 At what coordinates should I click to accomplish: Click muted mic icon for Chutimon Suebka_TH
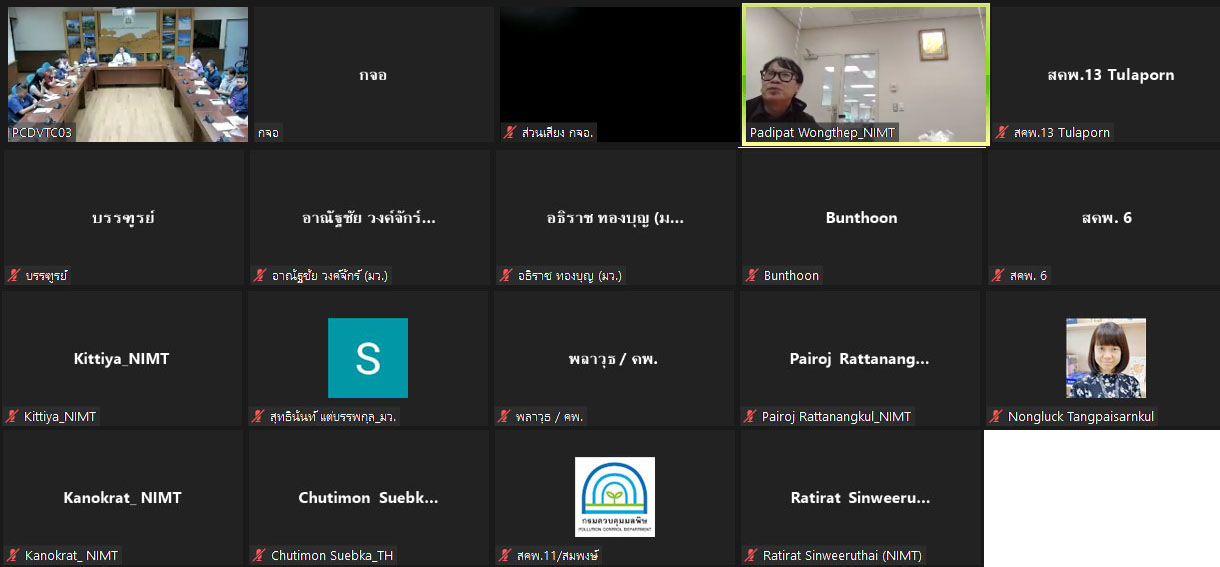tap(260, 556)
